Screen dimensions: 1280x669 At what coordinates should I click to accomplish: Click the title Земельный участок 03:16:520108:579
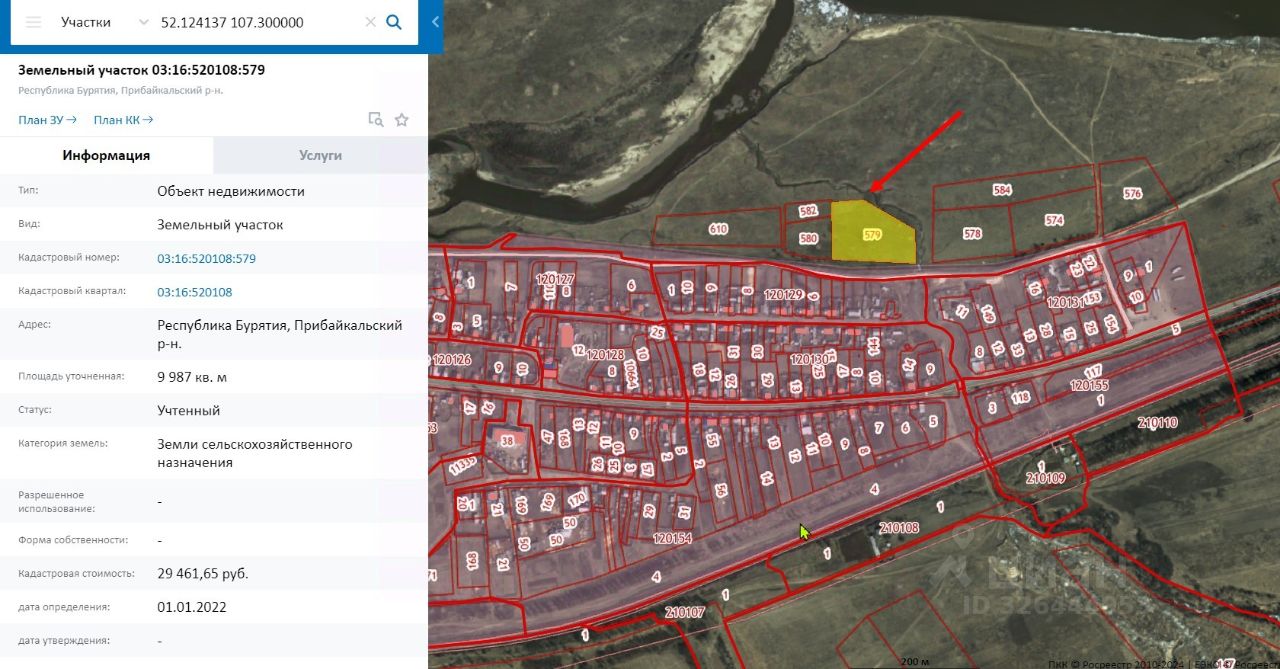click(141, 70)
